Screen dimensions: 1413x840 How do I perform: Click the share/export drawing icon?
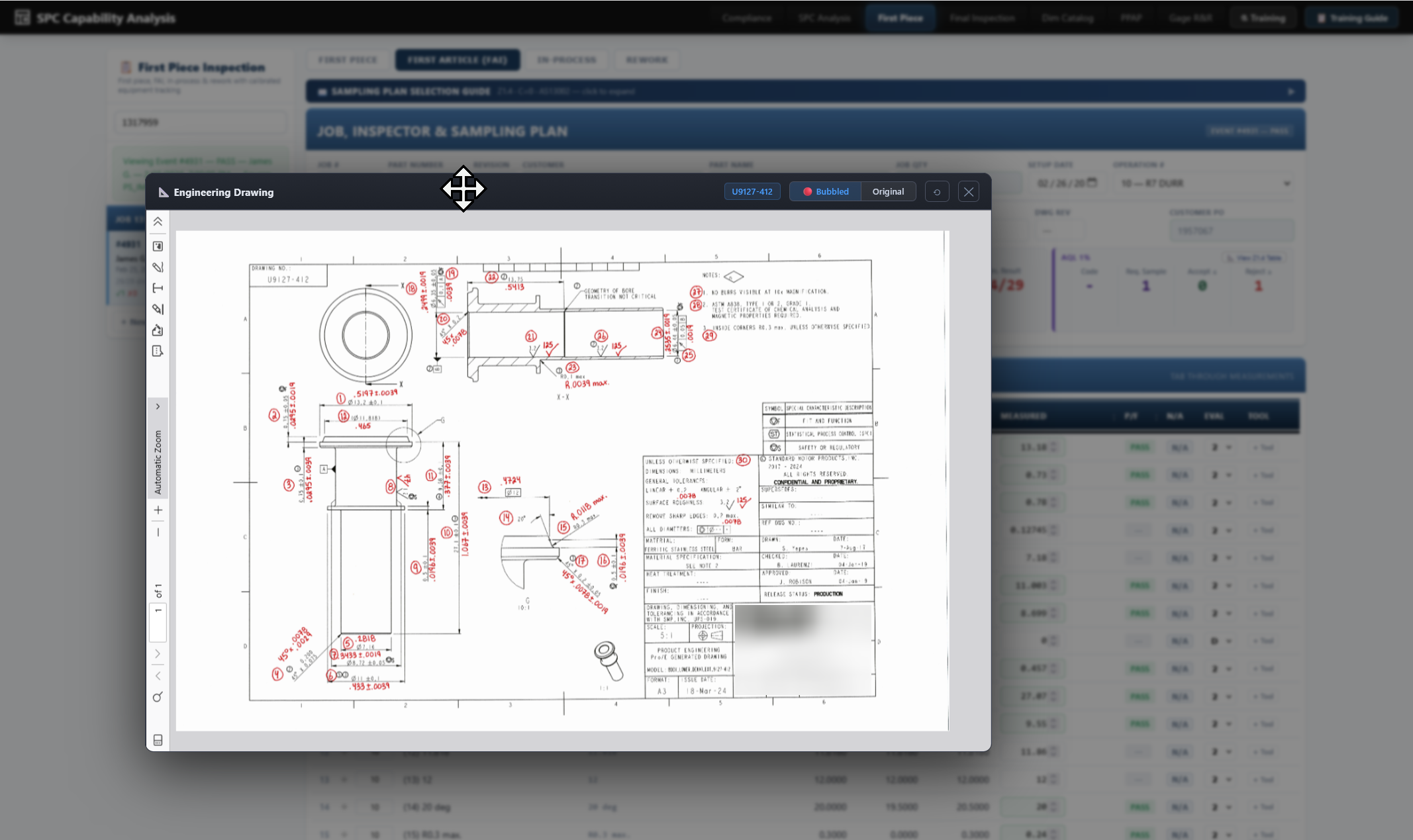click(158, 330)
